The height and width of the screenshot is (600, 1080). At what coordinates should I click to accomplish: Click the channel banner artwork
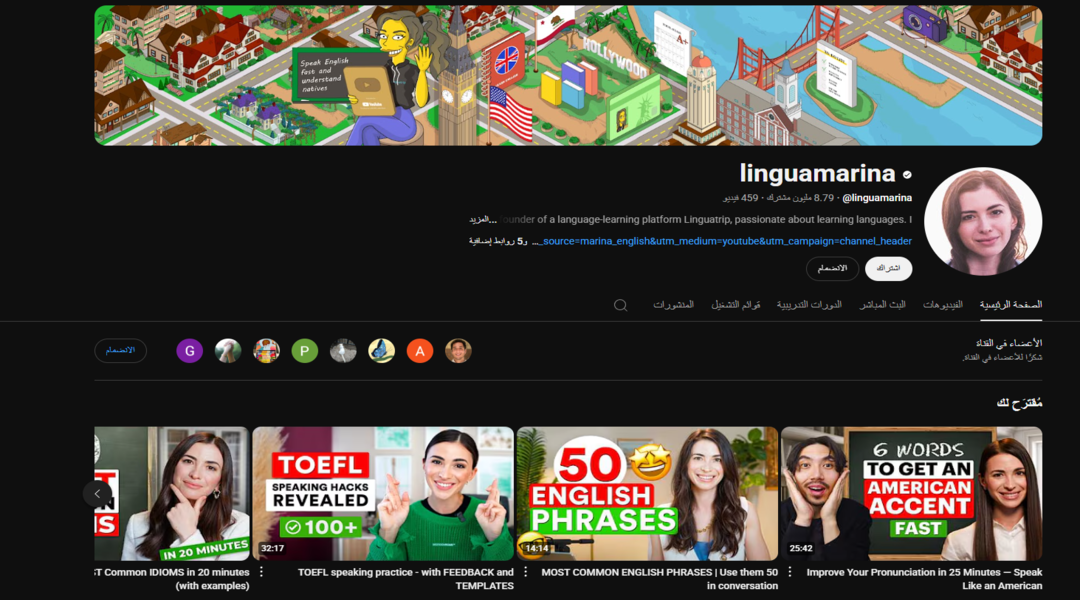click(568, 76)
